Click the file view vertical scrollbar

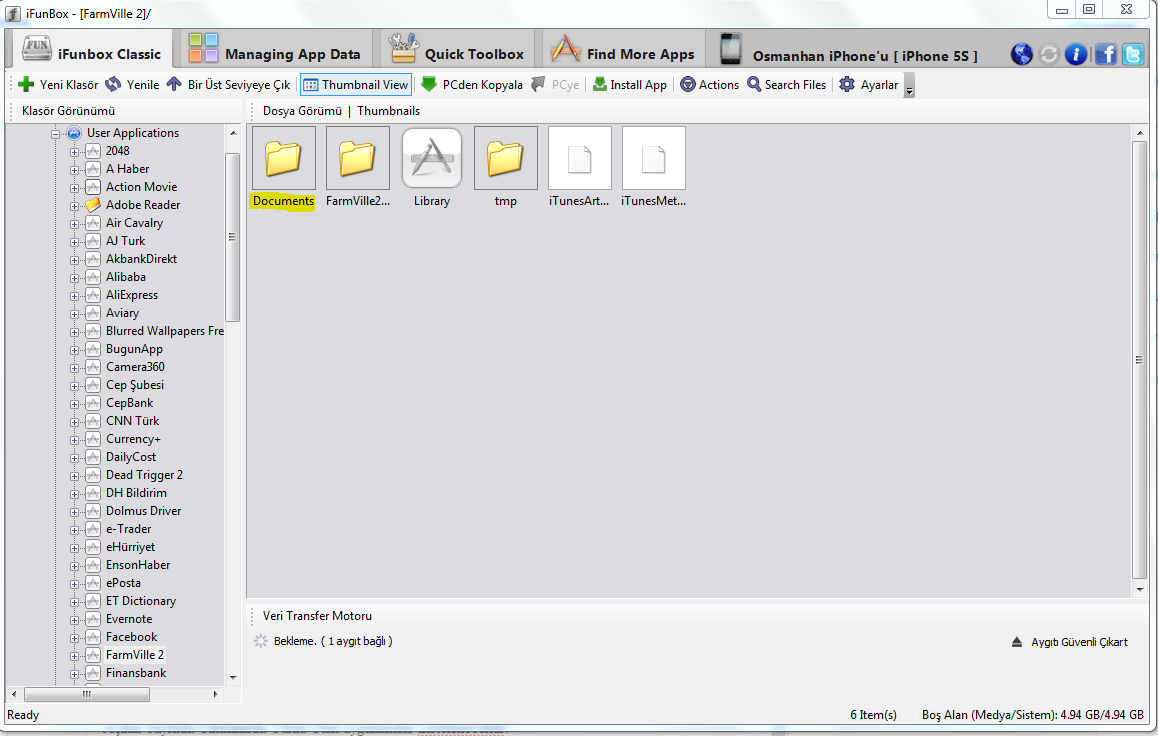[x=1139, y=360]
